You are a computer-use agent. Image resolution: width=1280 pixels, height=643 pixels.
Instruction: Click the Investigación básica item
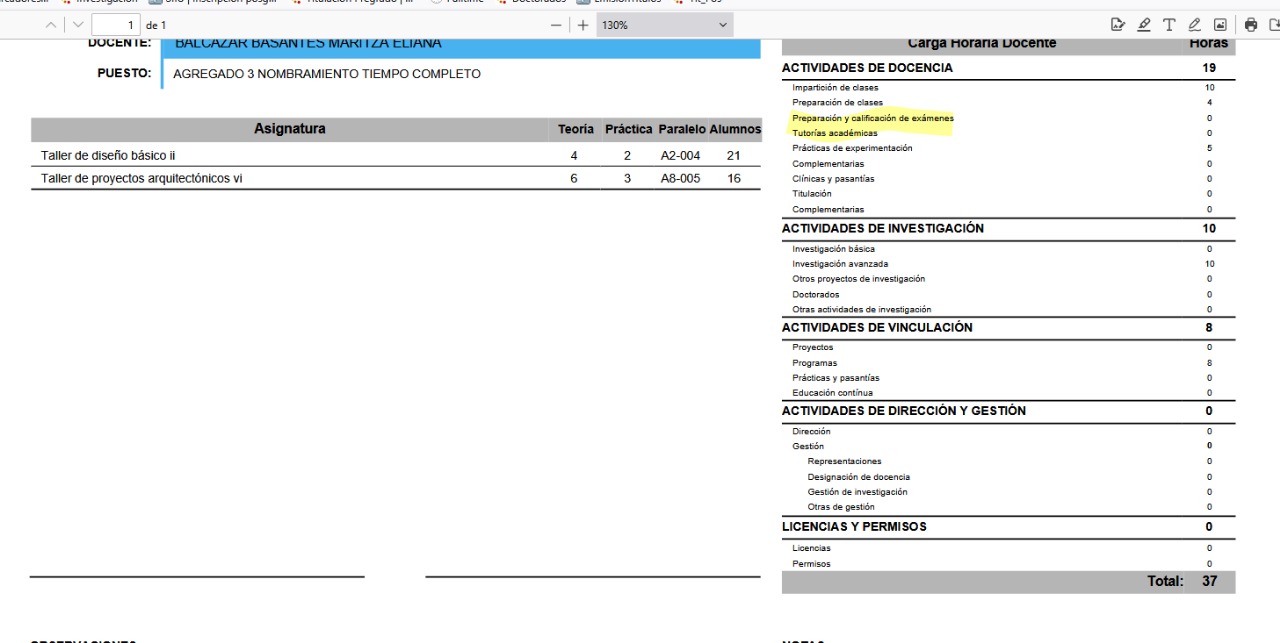coord(833,249)
